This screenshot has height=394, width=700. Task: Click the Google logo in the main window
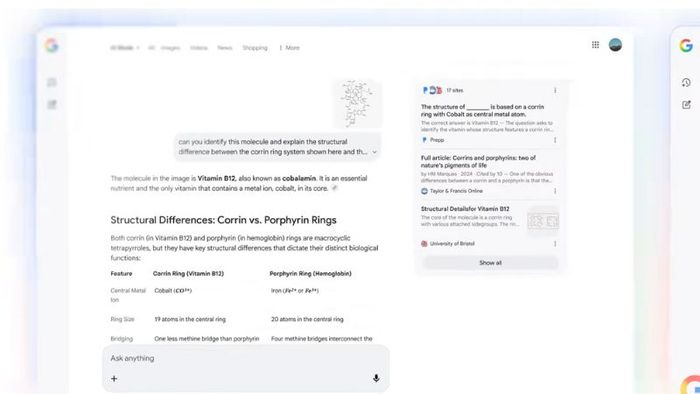pyautogui.click(x=51, y=46)
